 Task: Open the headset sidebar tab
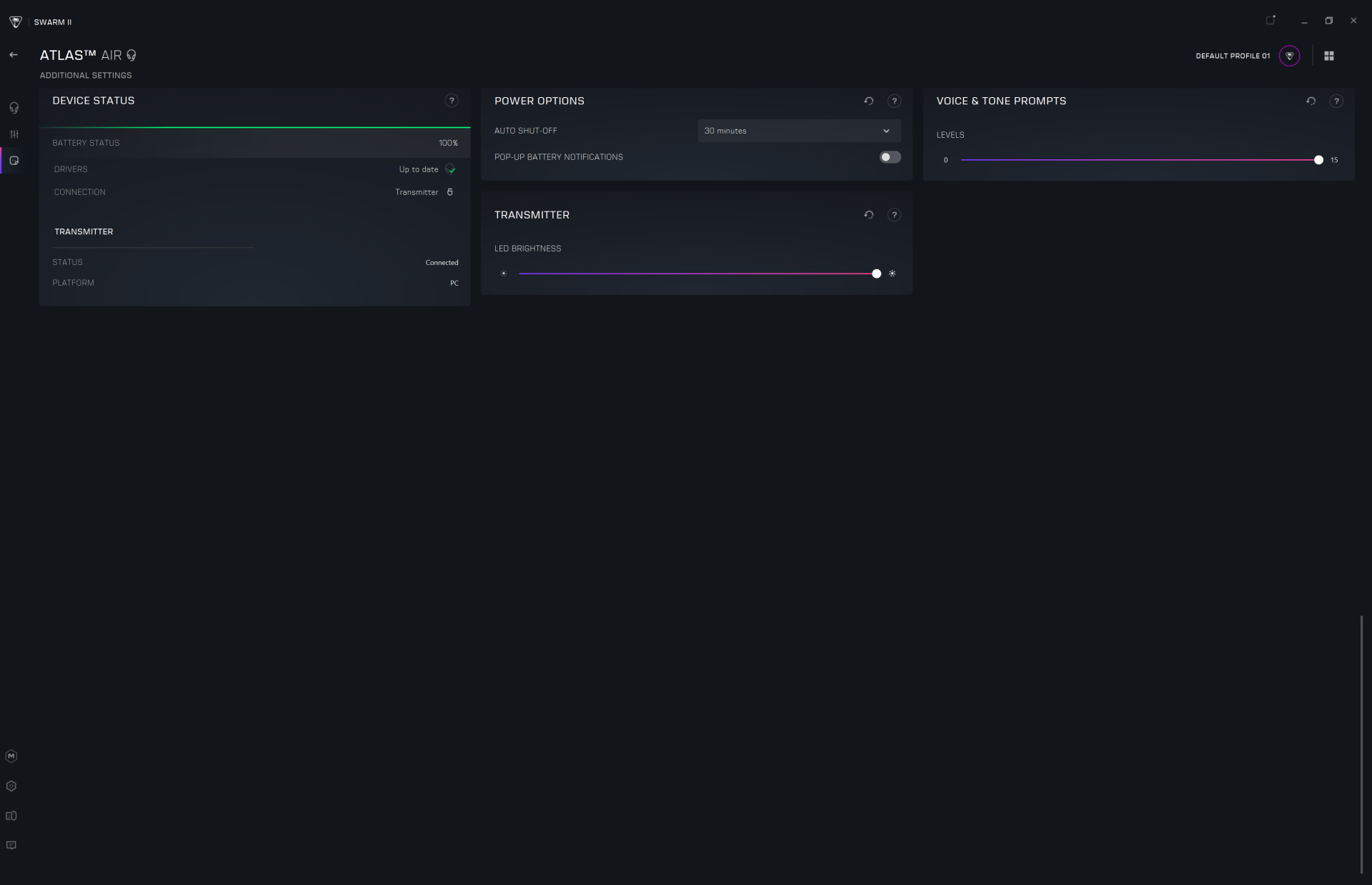(14, 108)
